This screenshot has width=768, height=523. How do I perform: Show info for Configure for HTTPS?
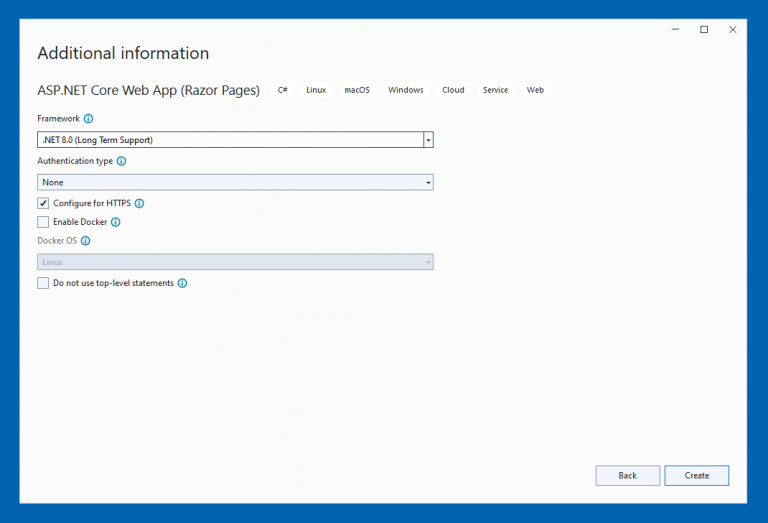(139, 203)
